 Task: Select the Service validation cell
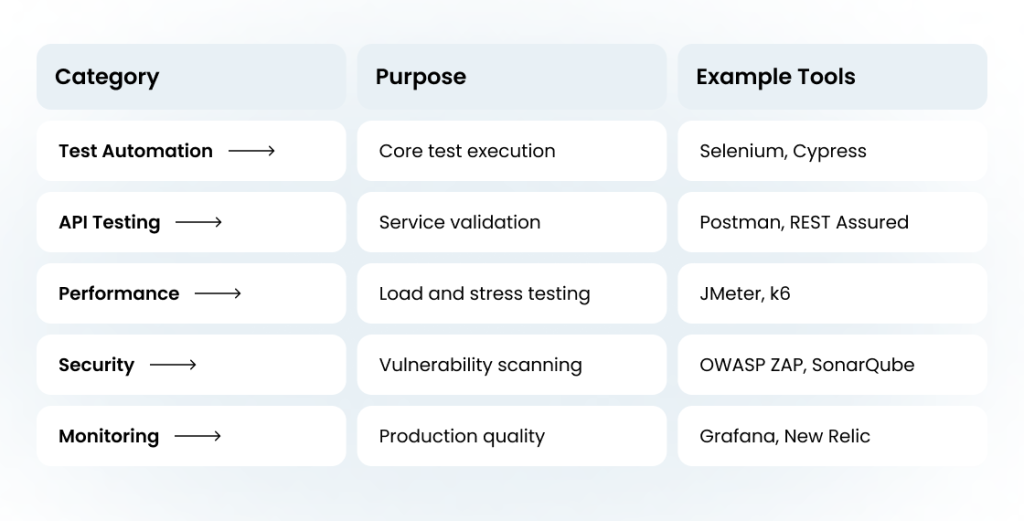511,223
